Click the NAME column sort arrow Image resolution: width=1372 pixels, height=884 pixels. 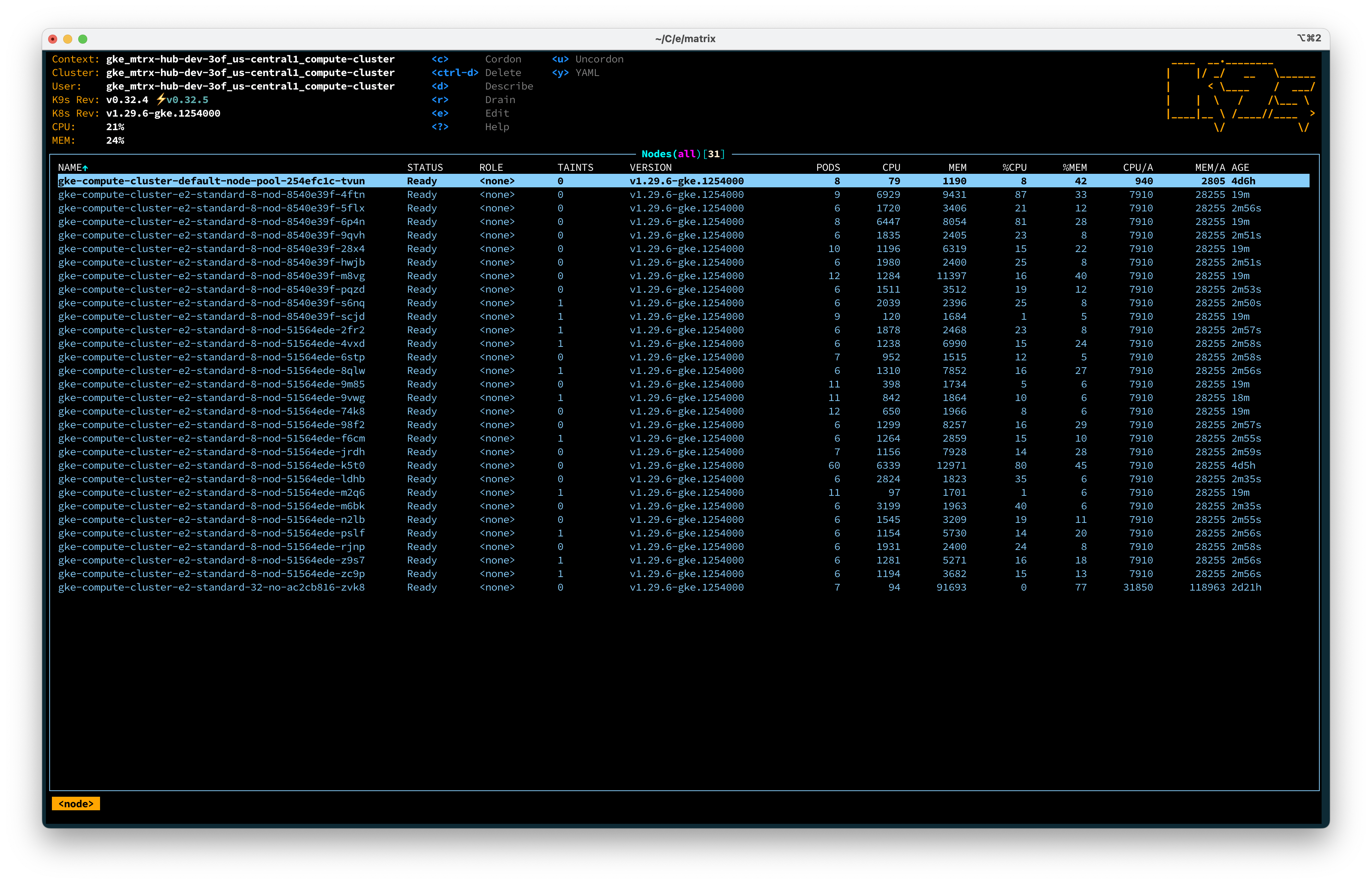click(85, 168)
